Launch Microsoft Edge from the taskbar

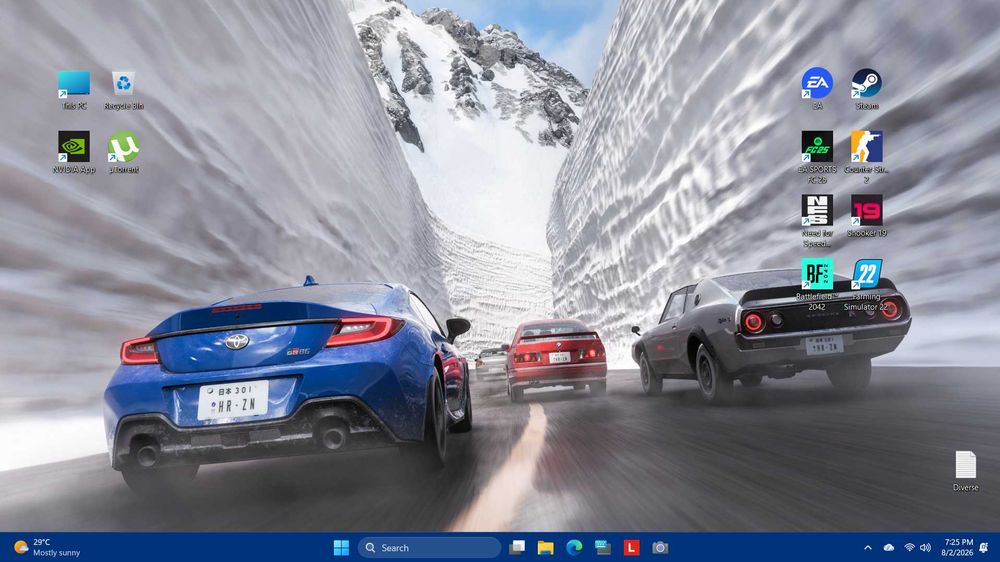(574, 547)
